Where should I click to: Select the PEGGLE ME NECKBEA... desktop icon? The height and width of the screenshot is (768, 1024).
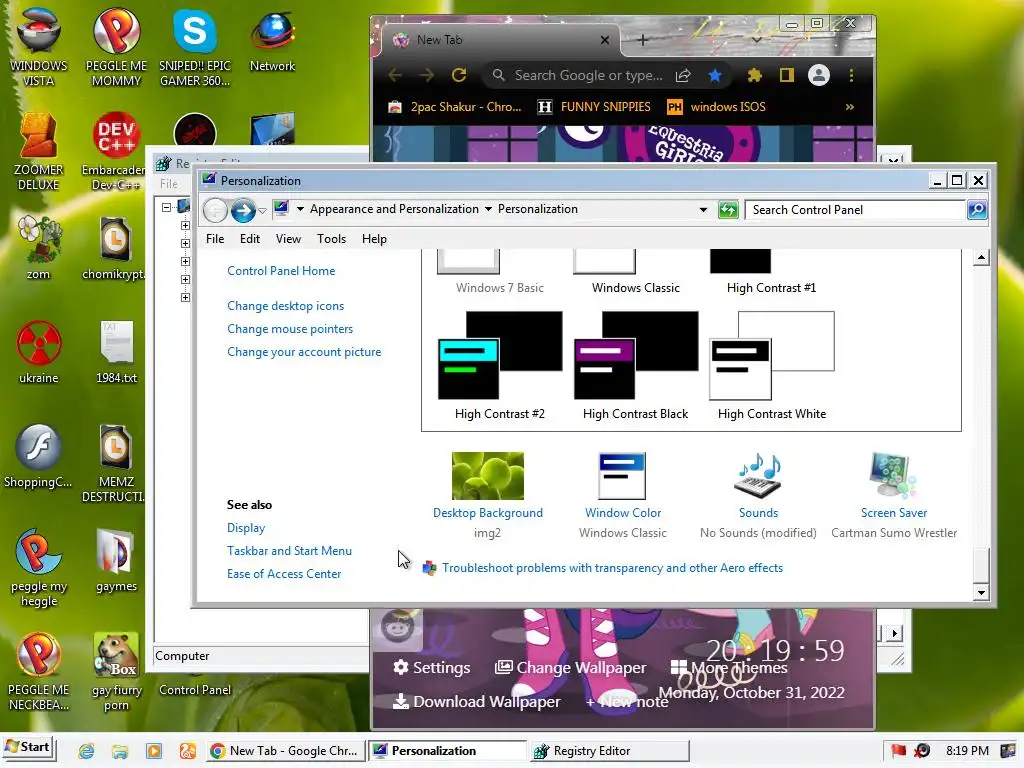click(x=38, y=671)
